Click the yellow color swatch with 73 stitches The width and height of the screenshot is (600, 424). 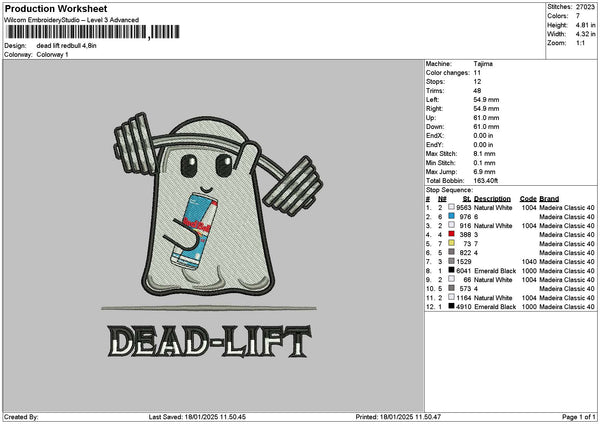click(452, 243)
